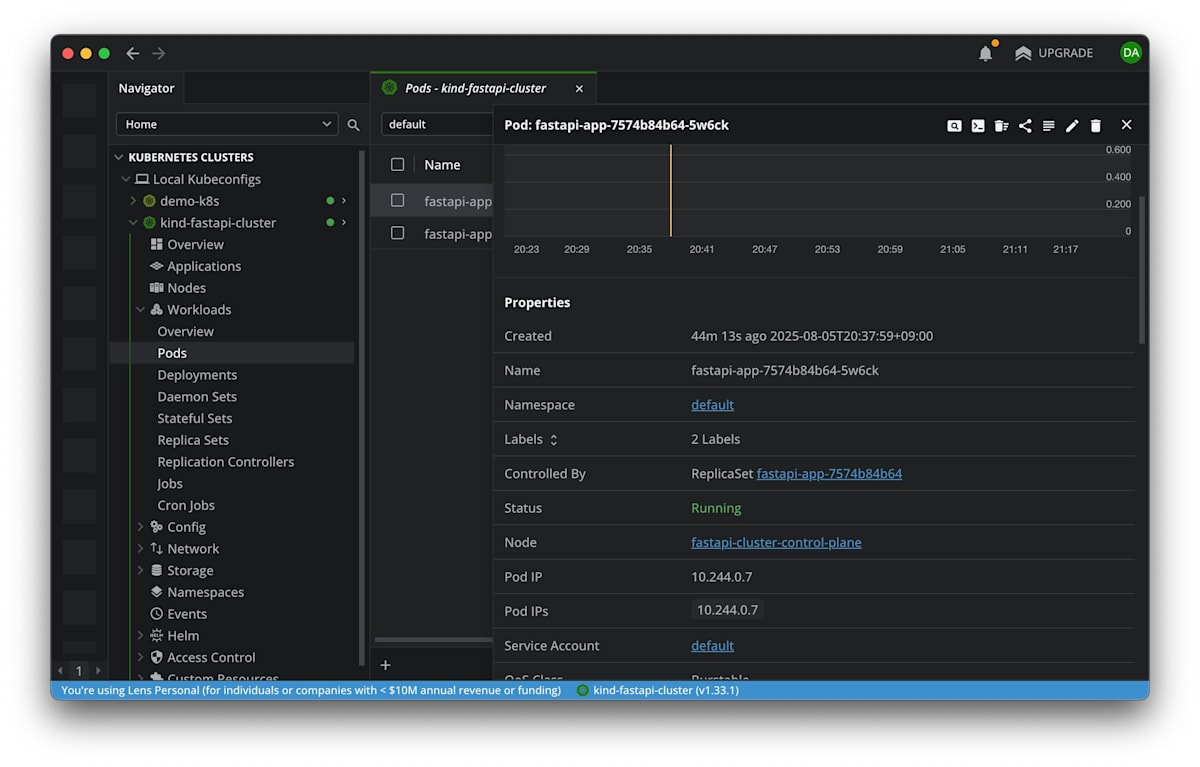The image size is (1200, 767).
Task: Click the Kubernetes icon on Pods tab
Action: pyautogui.click(x=390, y=88)
